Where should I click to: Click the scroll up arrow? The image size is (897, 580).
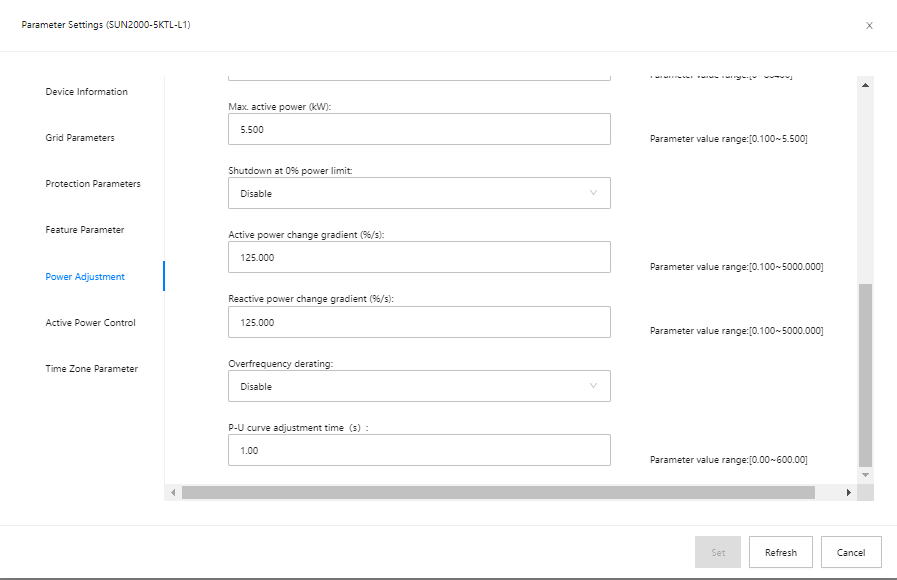(x=866, y=86)
